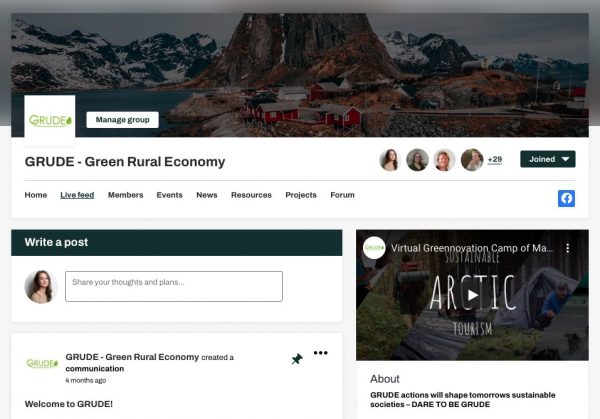Open the Projects tab
The image size is (600, 419).
point(301,195)
